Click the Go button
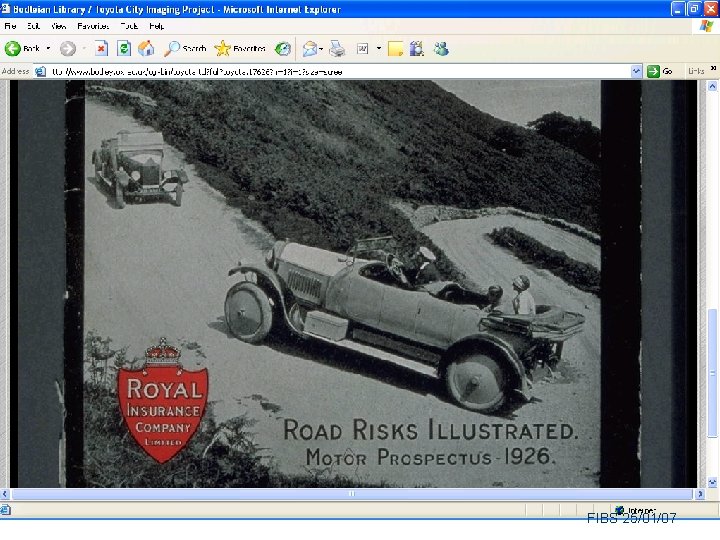The height and width of the screenshot is (540, 720). 660,71
